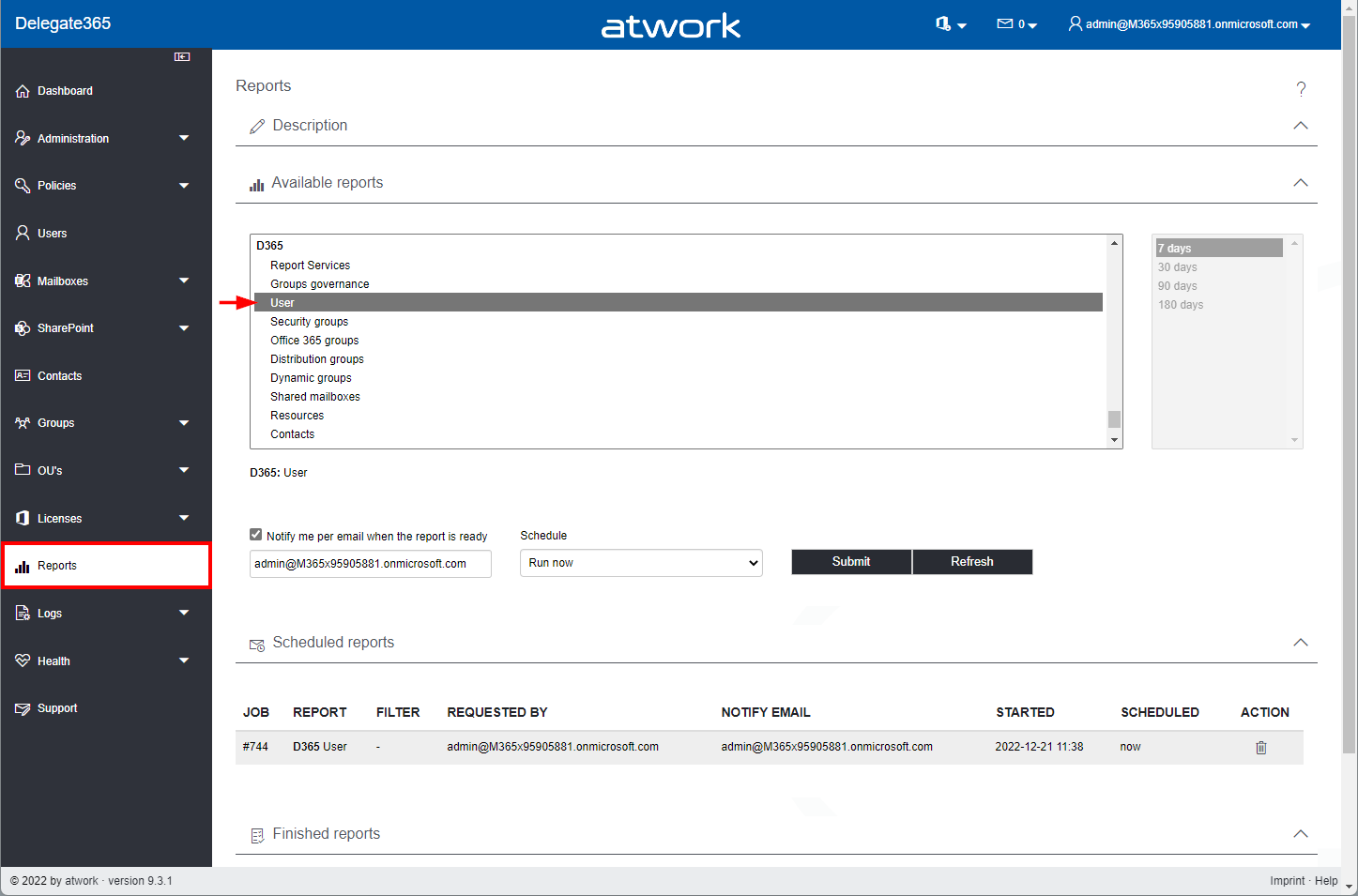The height and width of the screenshot is (896, 1358).
Task: Go to Dashboard via home icon
Action: [23, 91]
